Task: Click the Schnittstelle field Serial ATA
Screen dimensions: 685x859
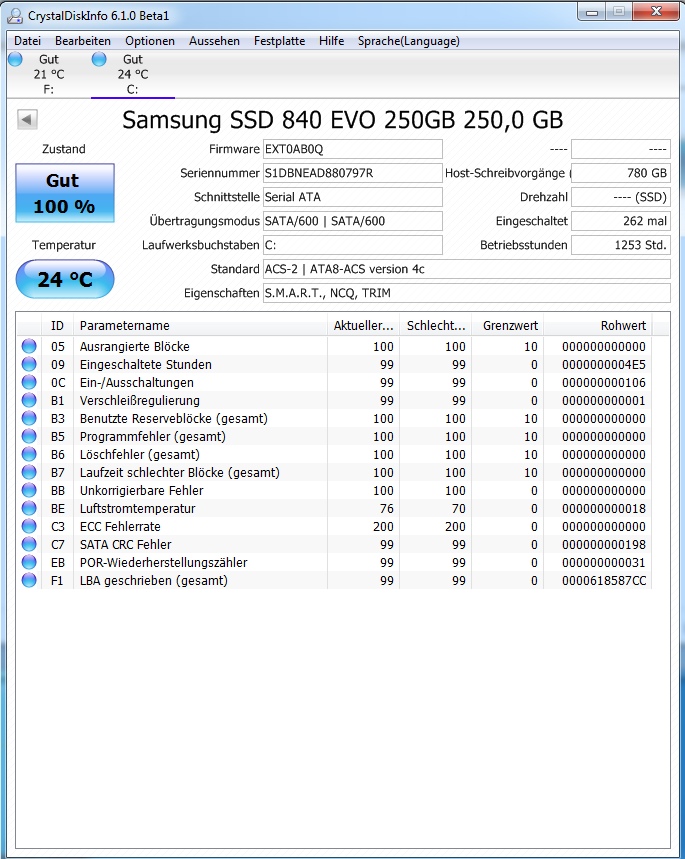Action: (x=353, y=197)
